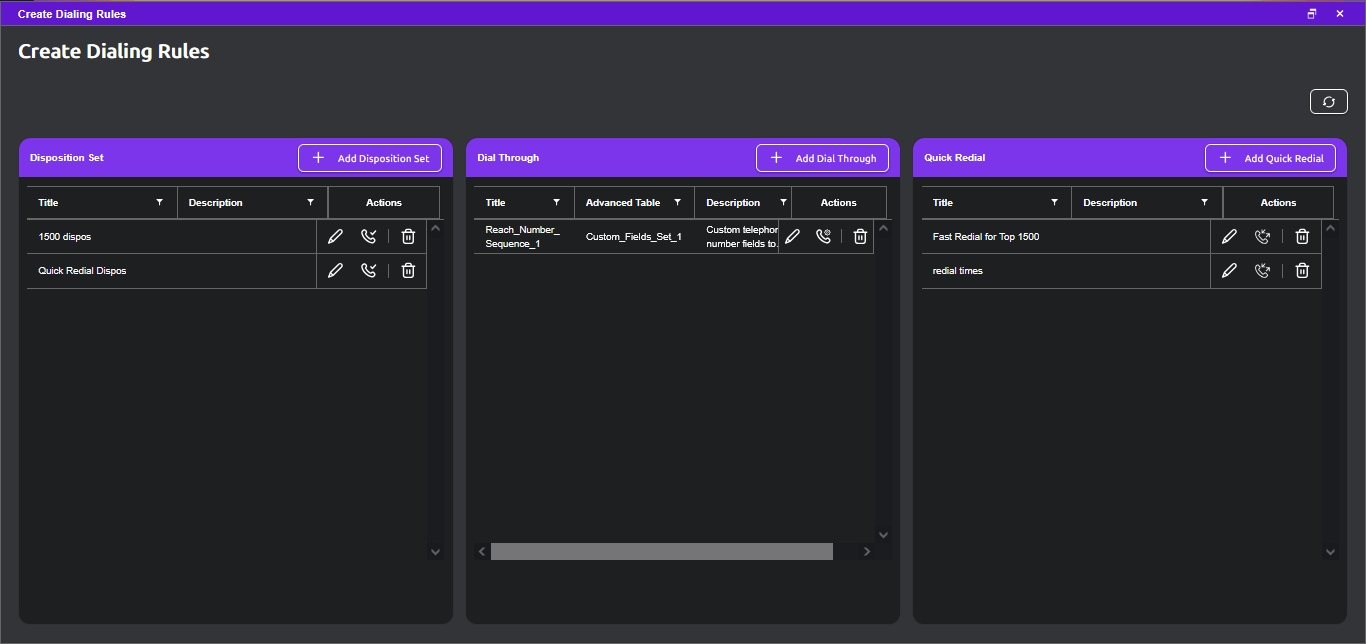Click phone icon for Reach_Number_Sequence_1 row
The image size is (1366, 644).
[823, 237]
